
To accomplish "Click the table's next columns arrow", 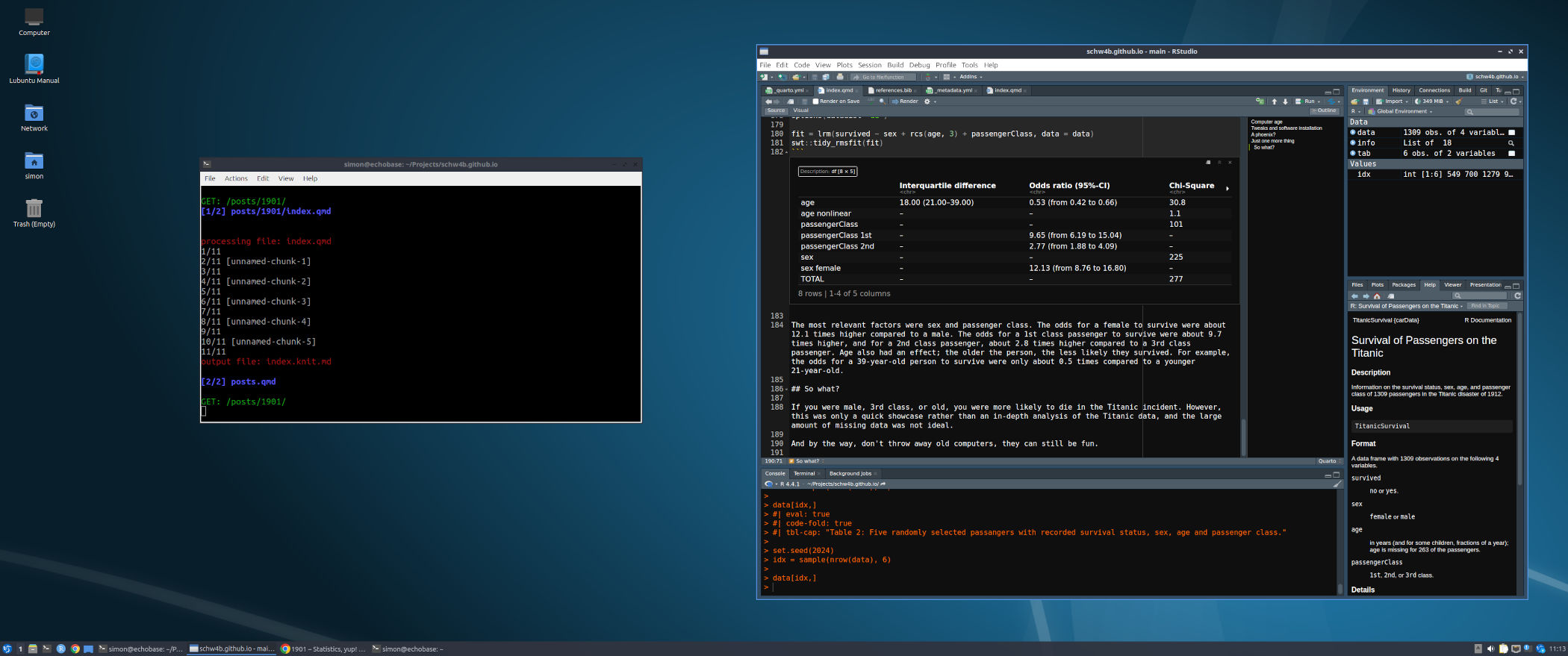I will 1228,189.
